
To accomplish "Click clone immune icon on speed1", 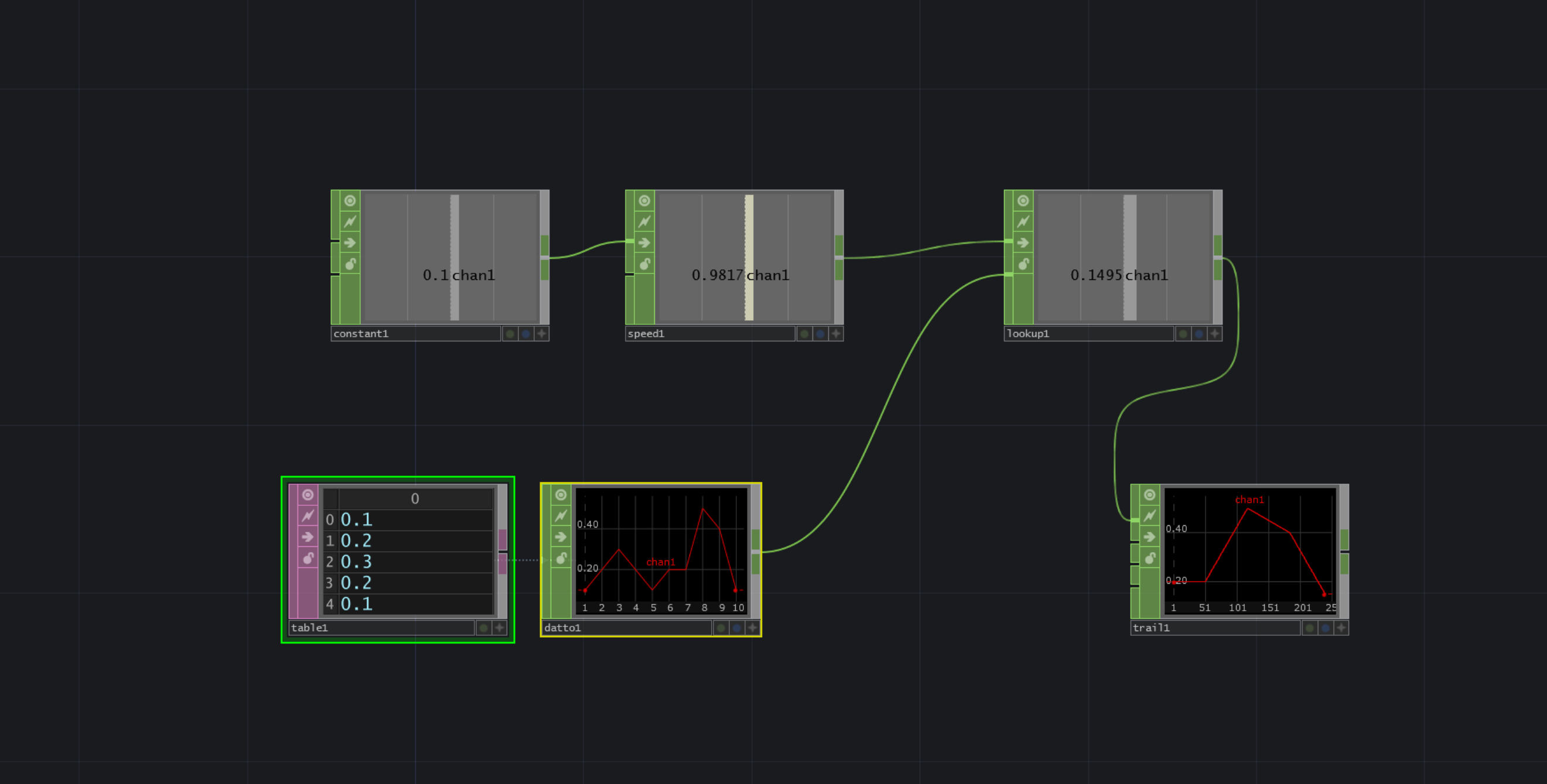I will tap(644, 221).
